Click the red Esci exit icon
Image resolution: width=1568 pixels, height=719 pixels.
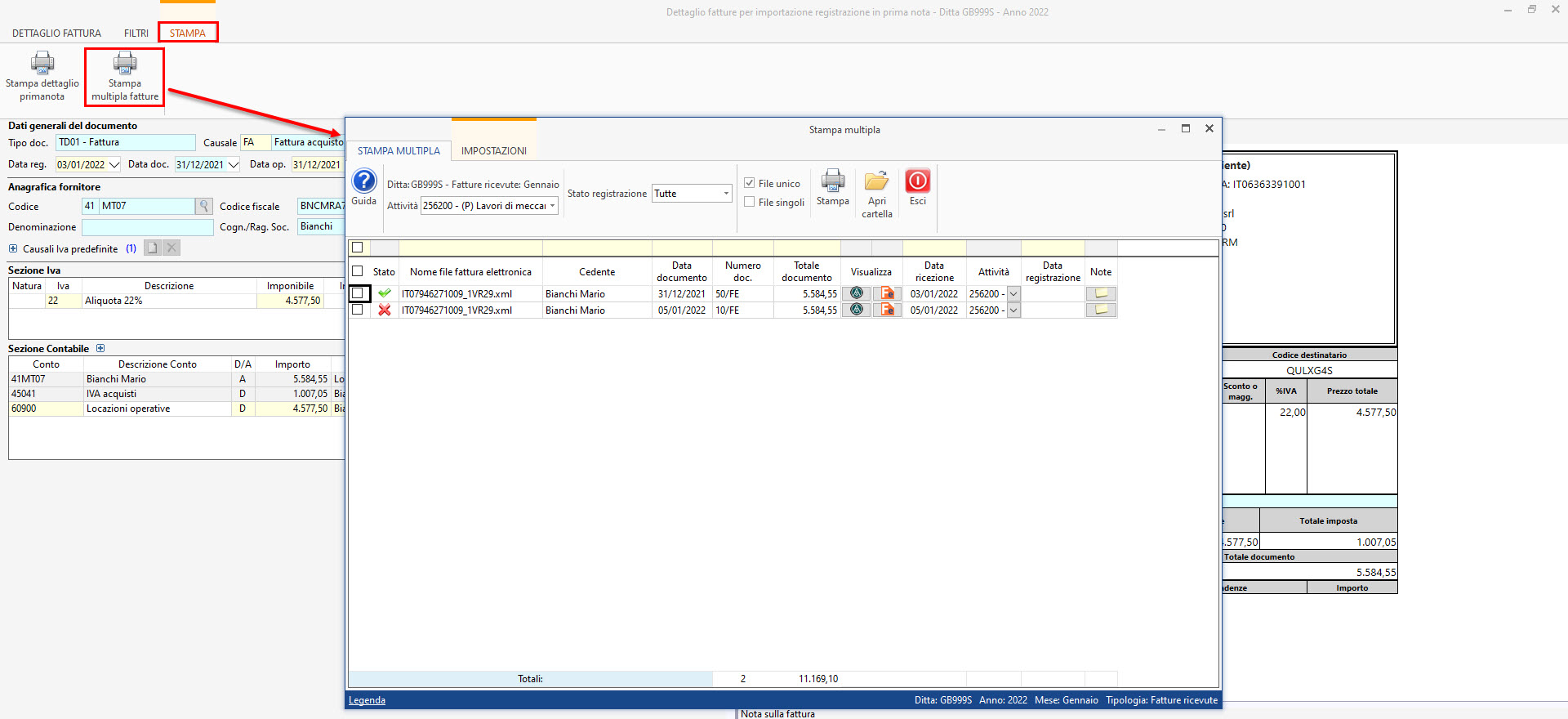point(917,181)
